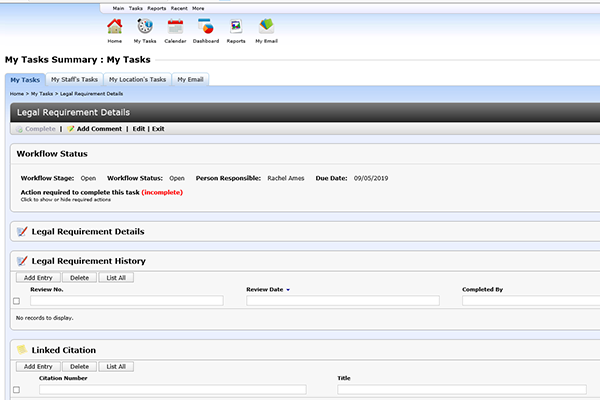Open the Home icon in toolbar
The height and width of the screenshot is (400, 600).
[x=115, y=27]
